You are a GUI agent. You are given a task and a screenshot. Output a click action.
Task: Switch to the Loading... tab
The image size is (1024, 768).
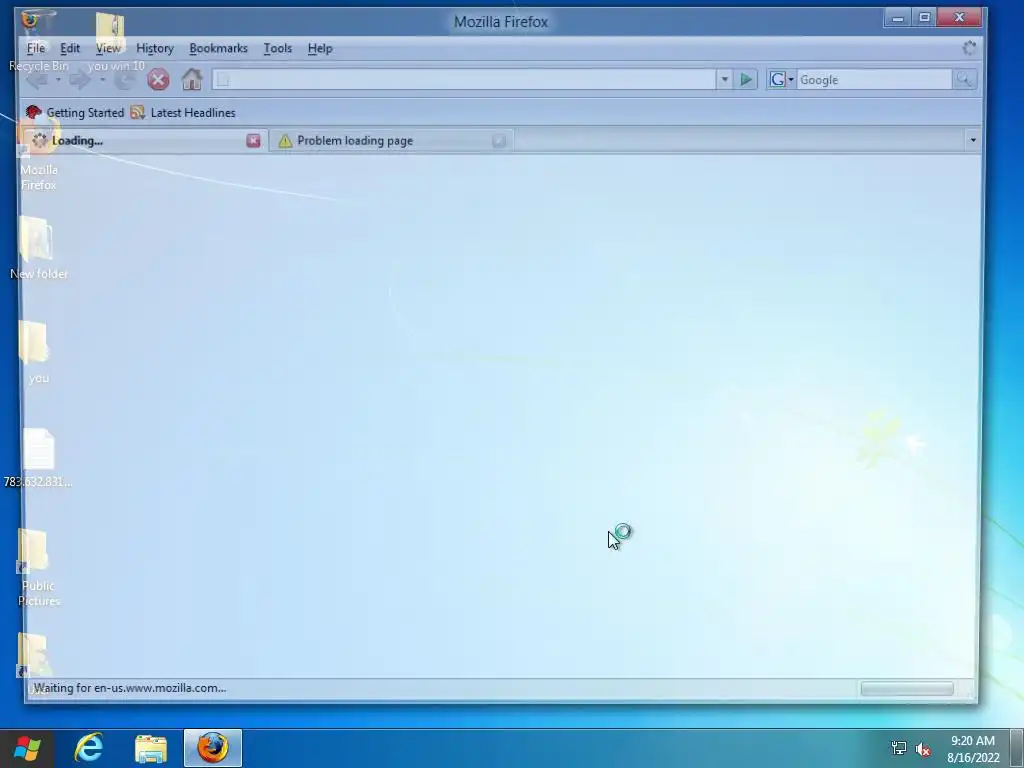pos(145,140)
